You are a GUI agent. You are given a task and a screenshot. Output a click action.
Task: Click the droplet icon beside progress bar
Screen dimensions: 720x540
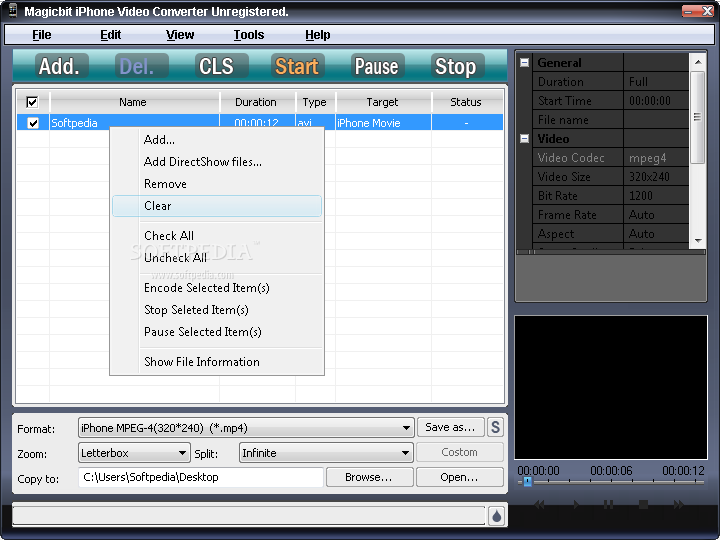pos(496,517)
